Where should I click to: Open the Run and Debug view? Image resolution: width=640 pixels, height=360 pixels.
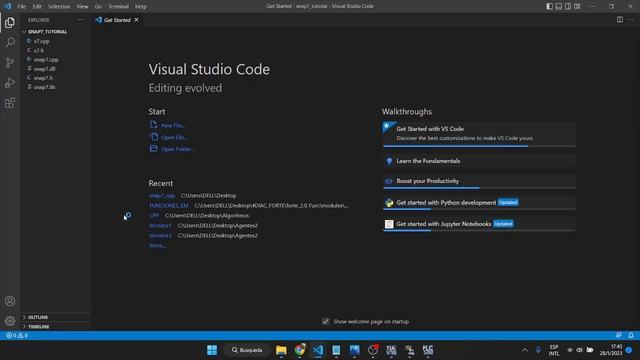point(10,82)
